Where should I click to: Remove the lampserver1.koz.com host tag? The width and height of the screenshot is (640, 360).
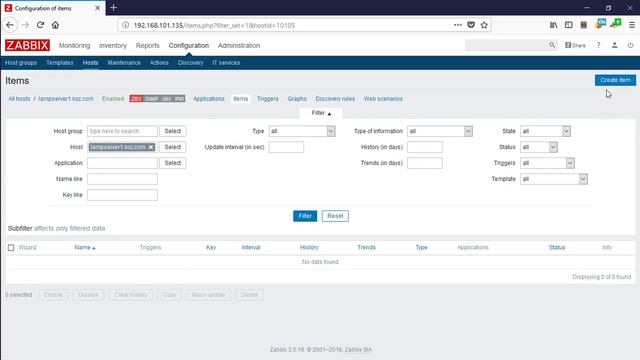151,147
